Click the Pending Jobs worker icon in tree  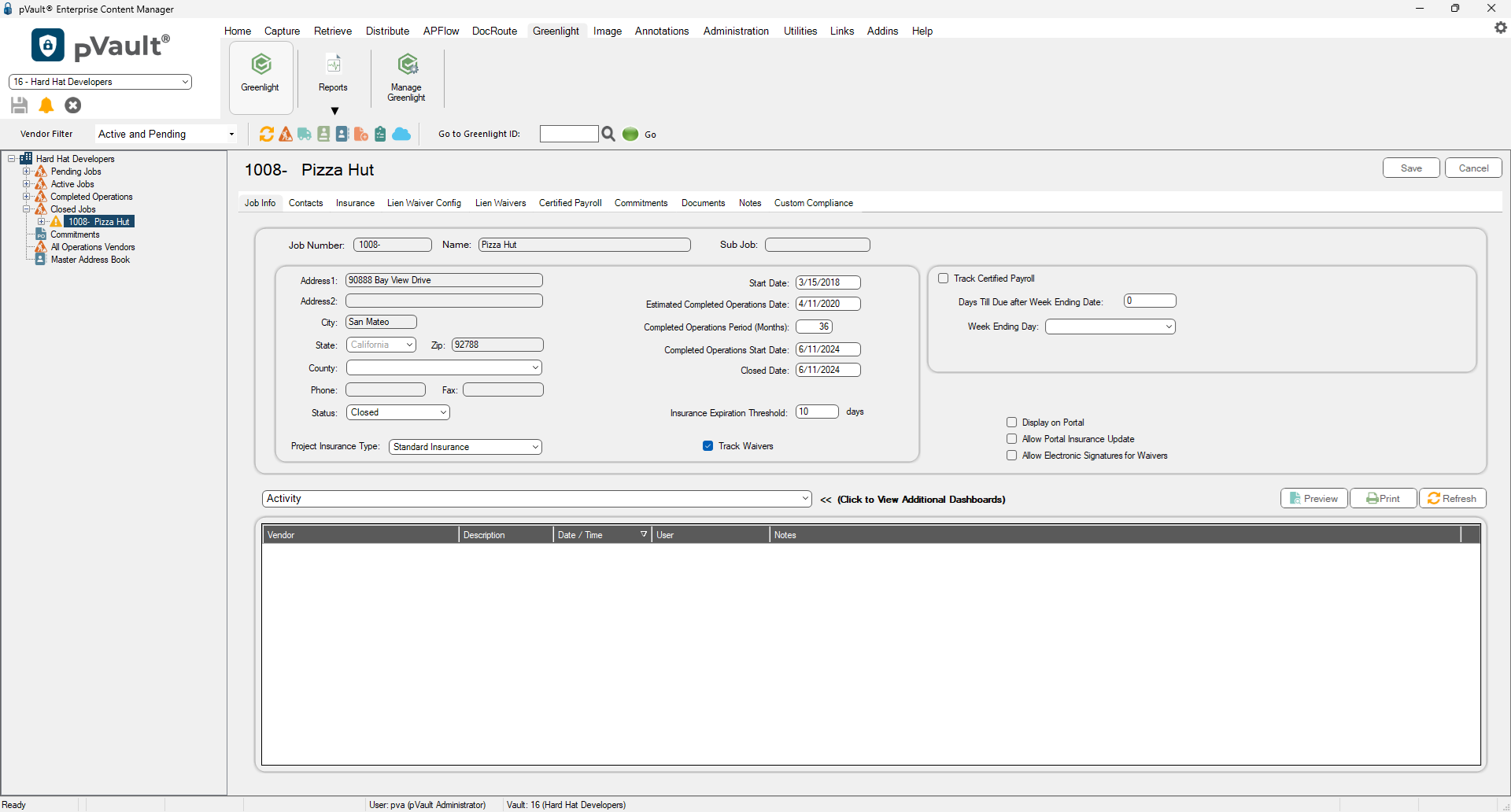41,171
